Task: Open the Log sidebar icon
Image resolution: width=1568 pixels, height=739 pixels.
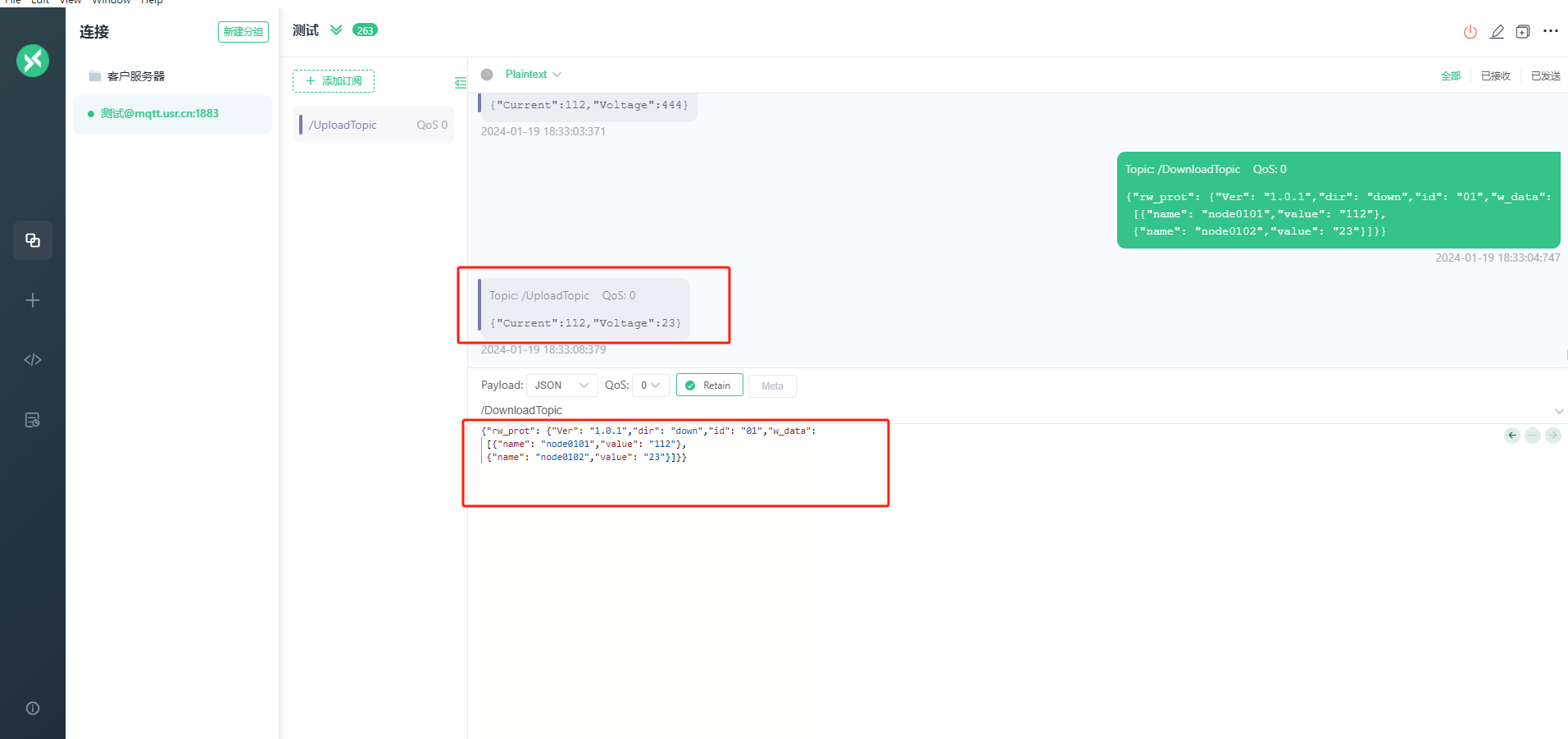Action: coord(33,420)
